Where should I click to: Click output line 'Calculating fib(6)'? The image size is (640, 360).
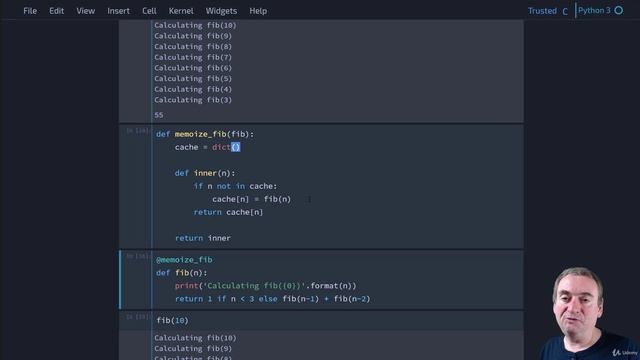193,68
